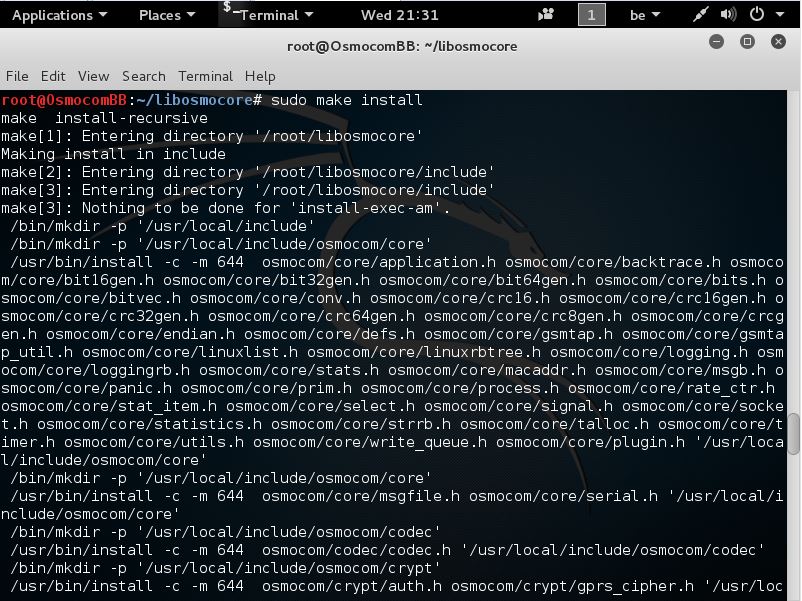The image size is (802, 601).
Task: Open the clock Wed 21:31 calendar
Action: click(x=399, y=15)
